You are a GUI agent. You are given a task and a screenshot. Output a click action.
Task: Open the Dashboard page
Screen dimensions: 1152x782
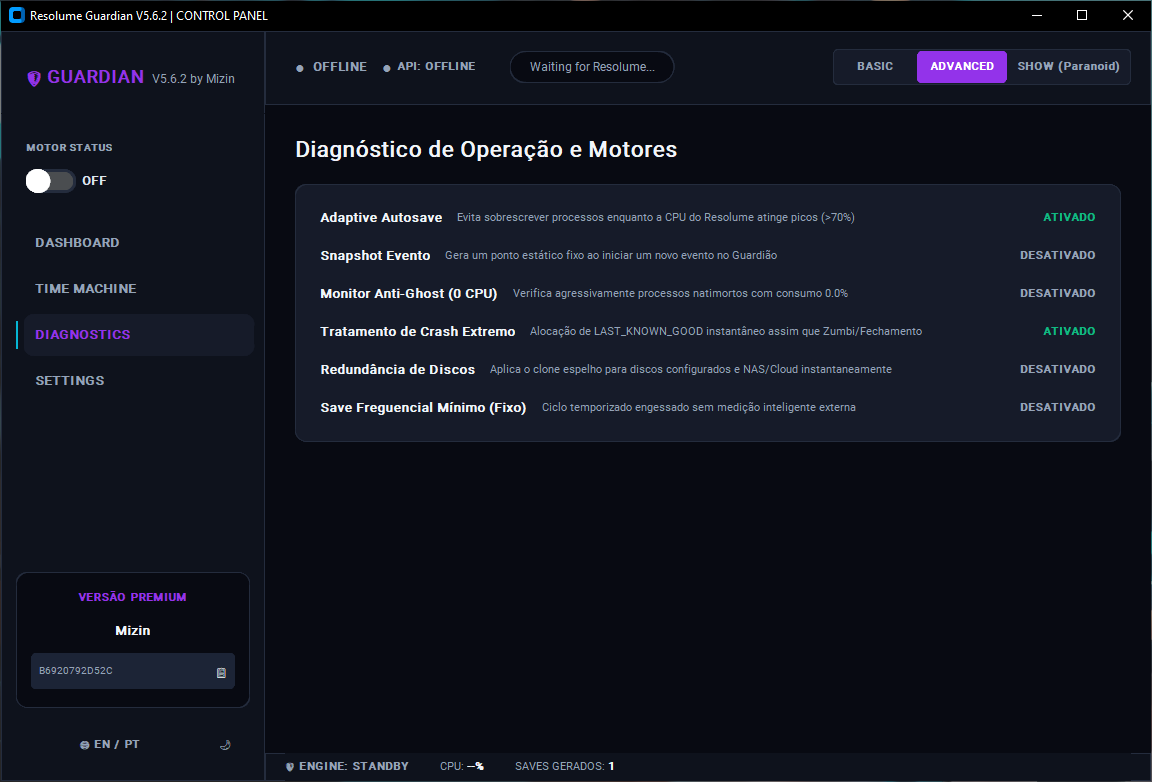[77, 243]
